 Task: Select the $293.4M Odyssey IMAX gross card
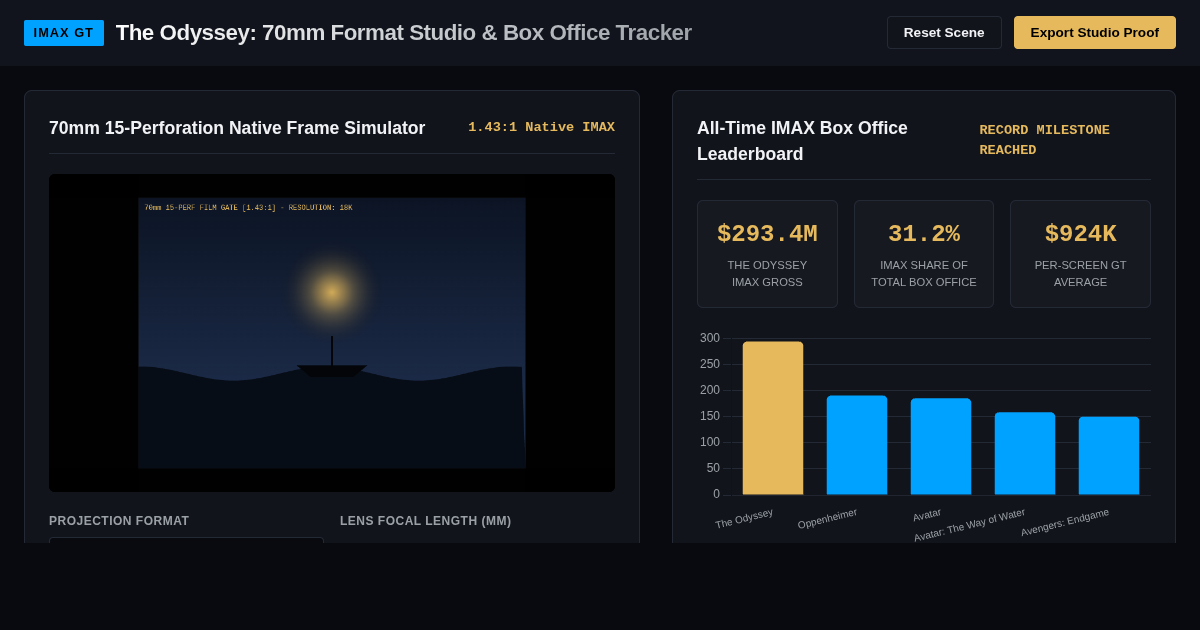767,254
